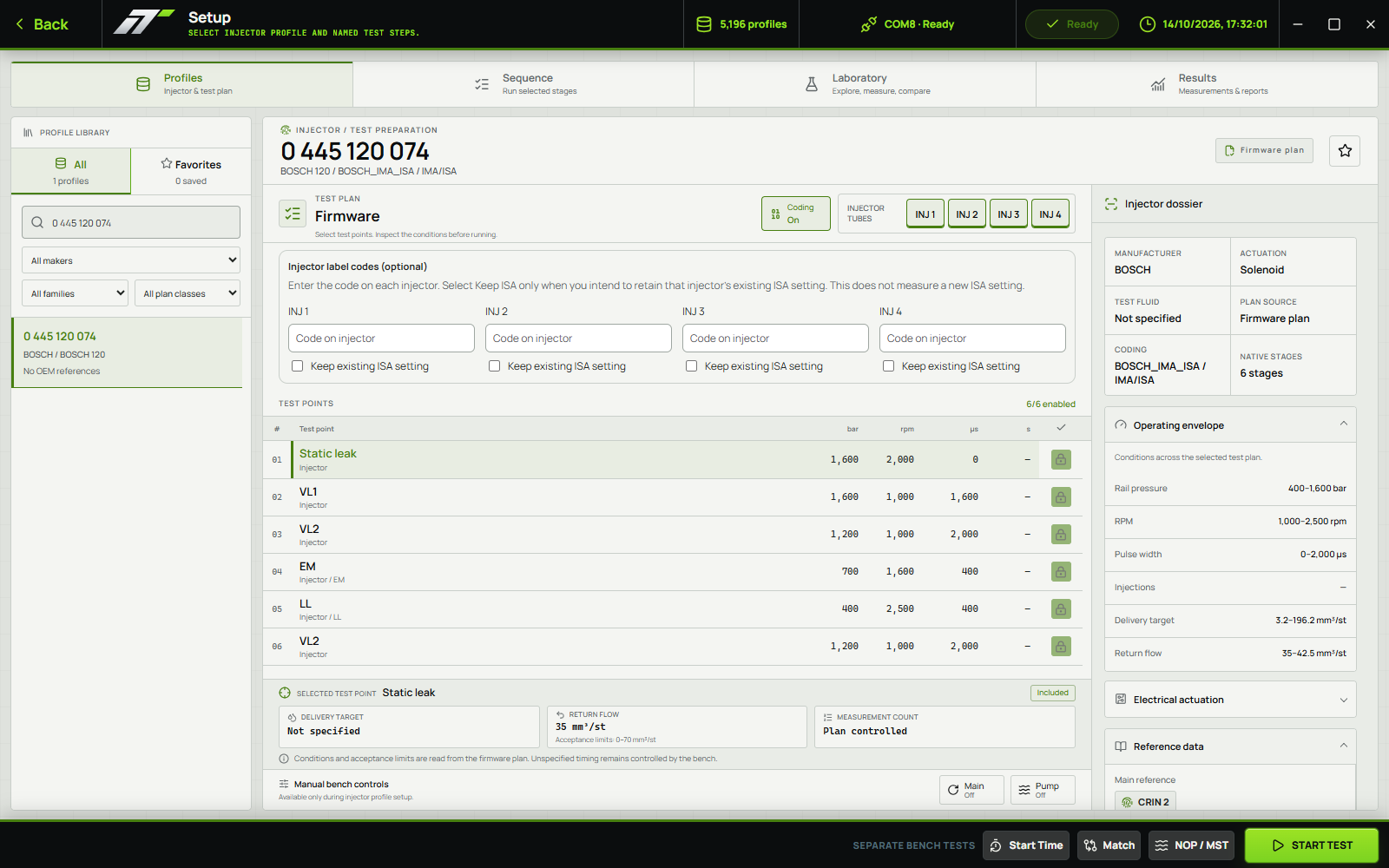Click the database icon beside 5,196 profiles
Screen dimensions: 1389x868
coord(704,24)
